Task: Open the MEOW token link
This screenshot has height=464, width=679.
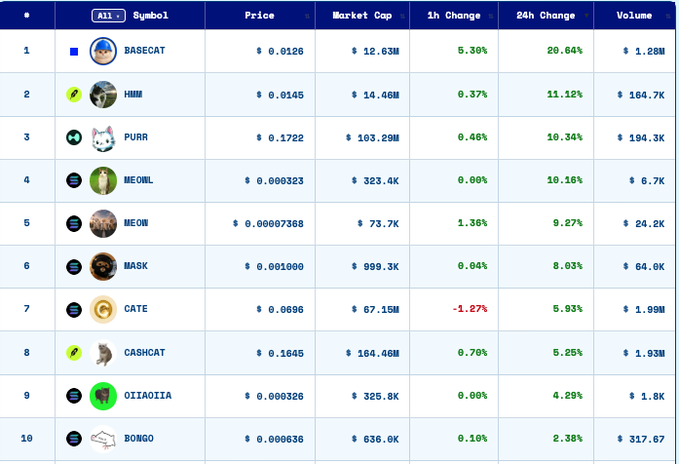Action: point(136,223)
